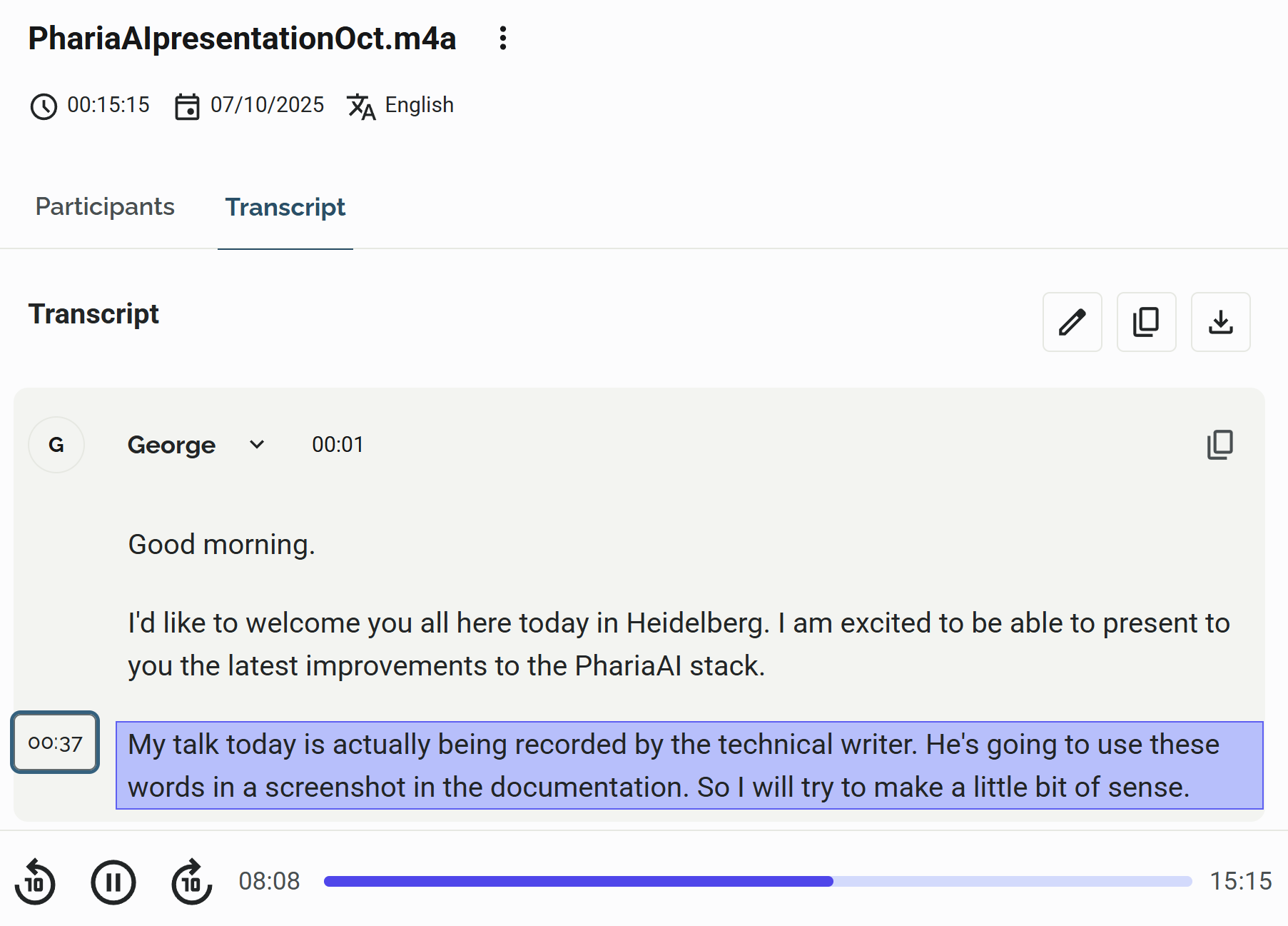1288x926 pixels.
Task: Click the playback progress bar
Action: [x=756, y=882]
